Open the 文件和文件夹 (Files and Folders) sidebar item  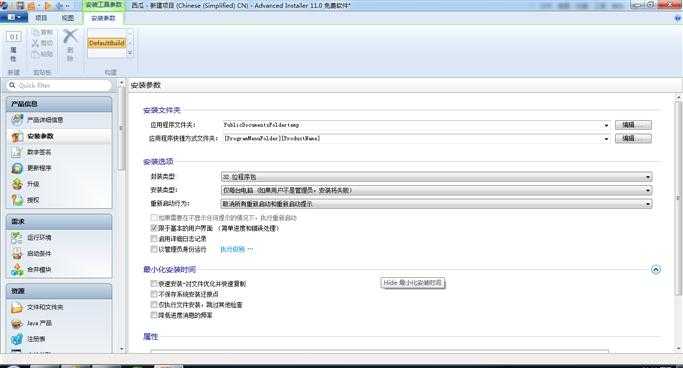59,307
